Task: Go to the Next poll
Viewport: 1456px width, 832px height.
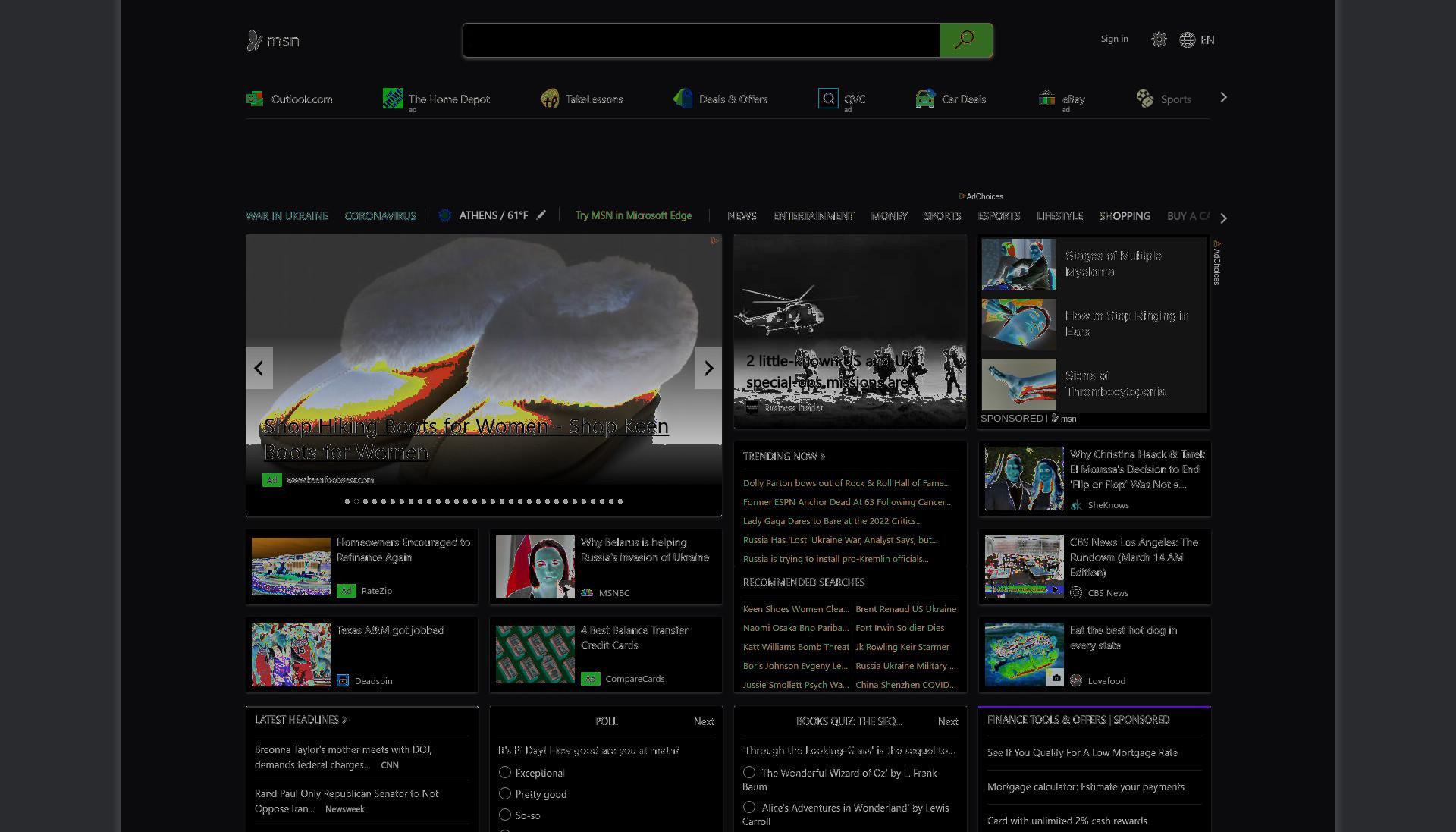Action: pos(704,721)
